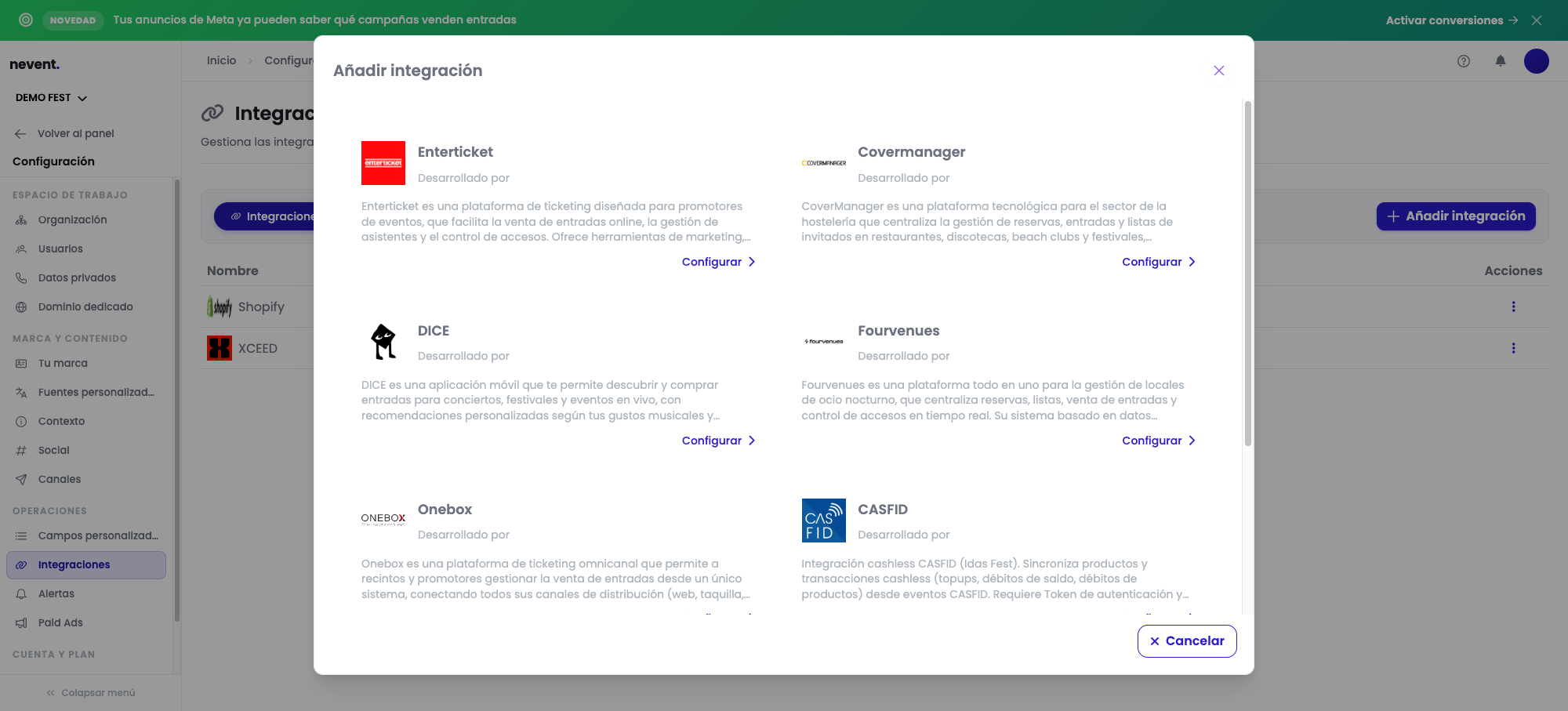
Task: Click the nevent logo
Action: pos(34,64)
